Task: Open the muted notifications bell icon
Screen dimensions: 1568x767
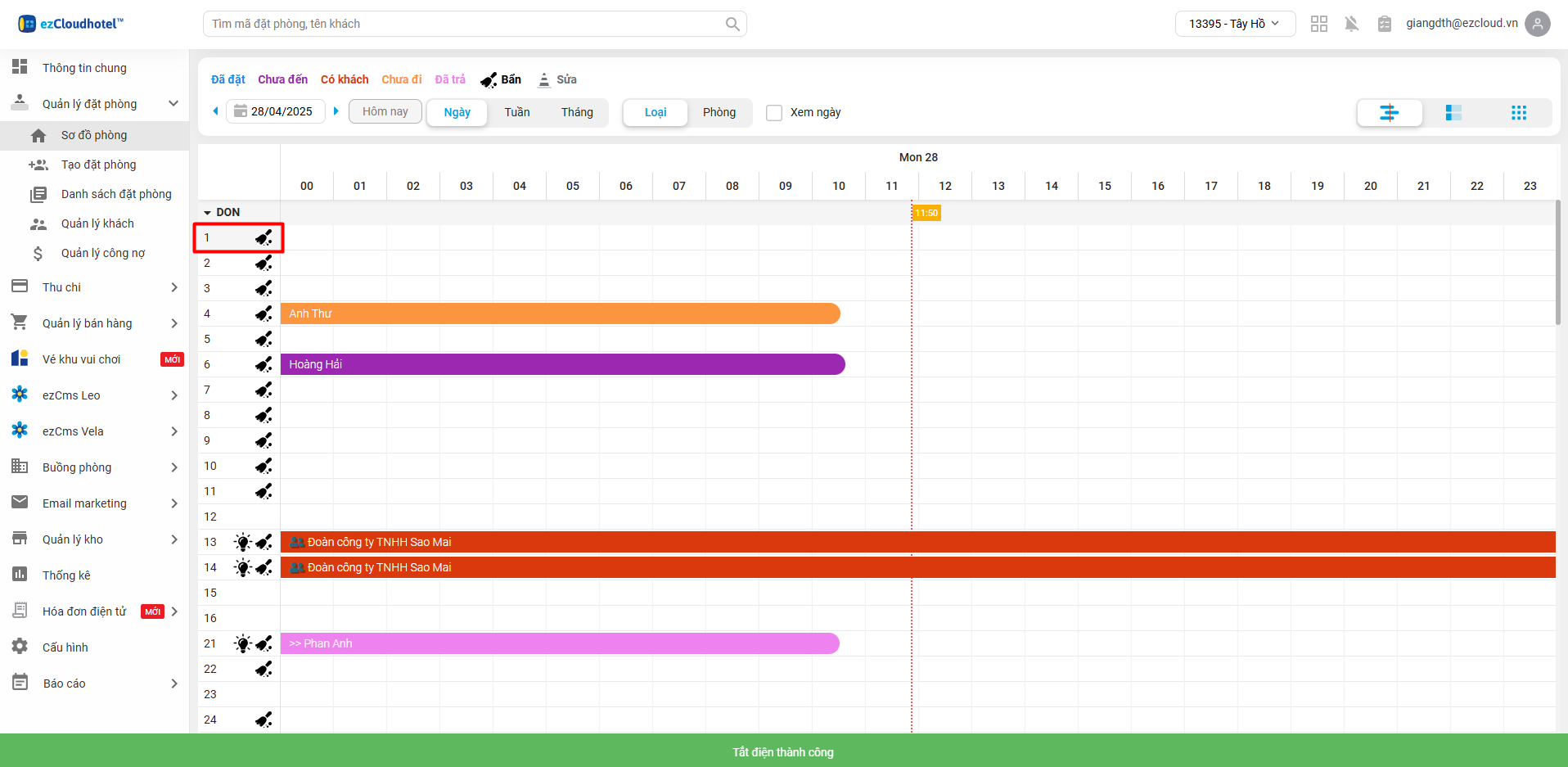Action: (x=1351, y=24)
